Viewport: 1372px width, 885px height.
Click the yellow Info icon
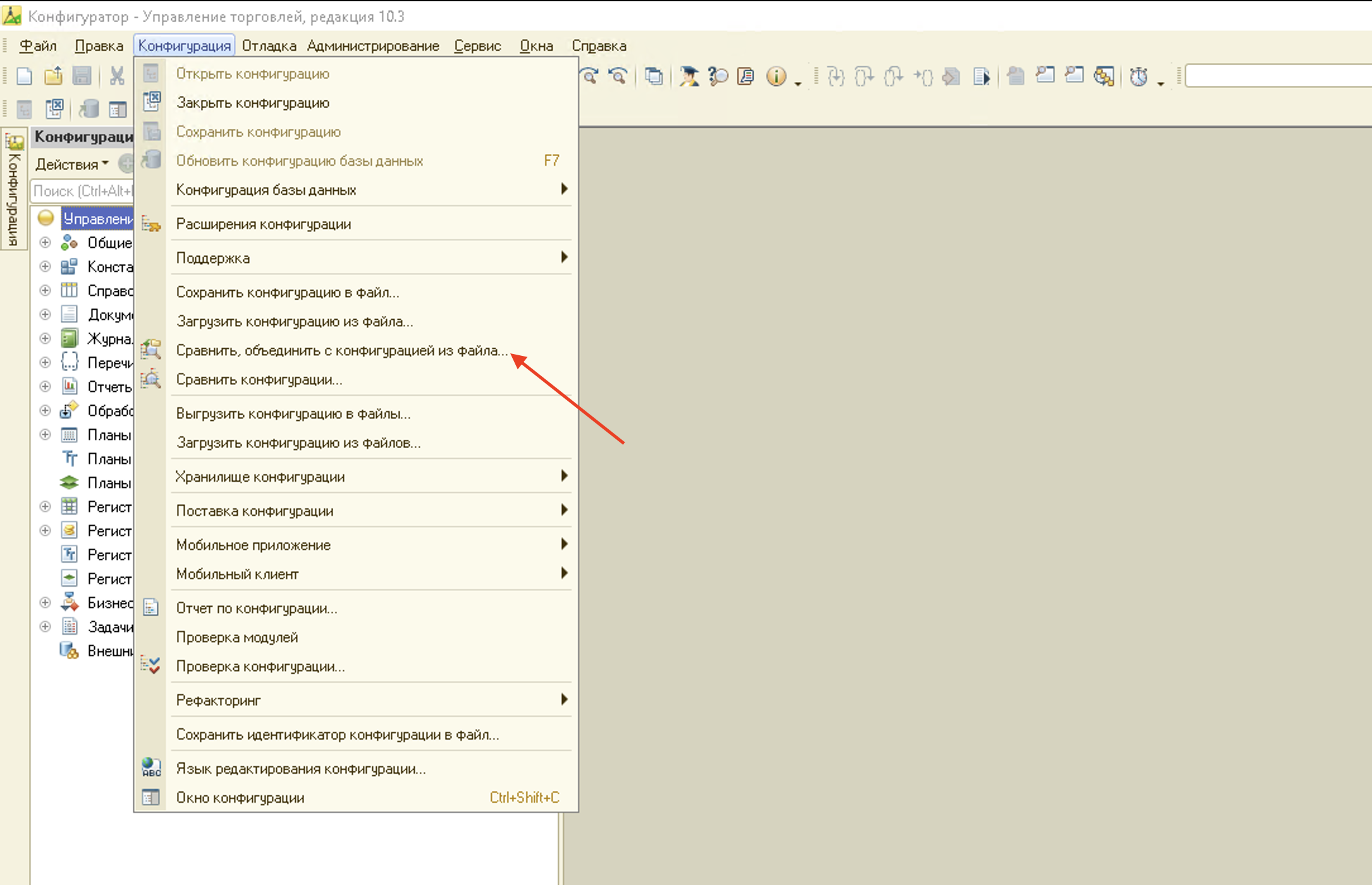coord(776,76)
